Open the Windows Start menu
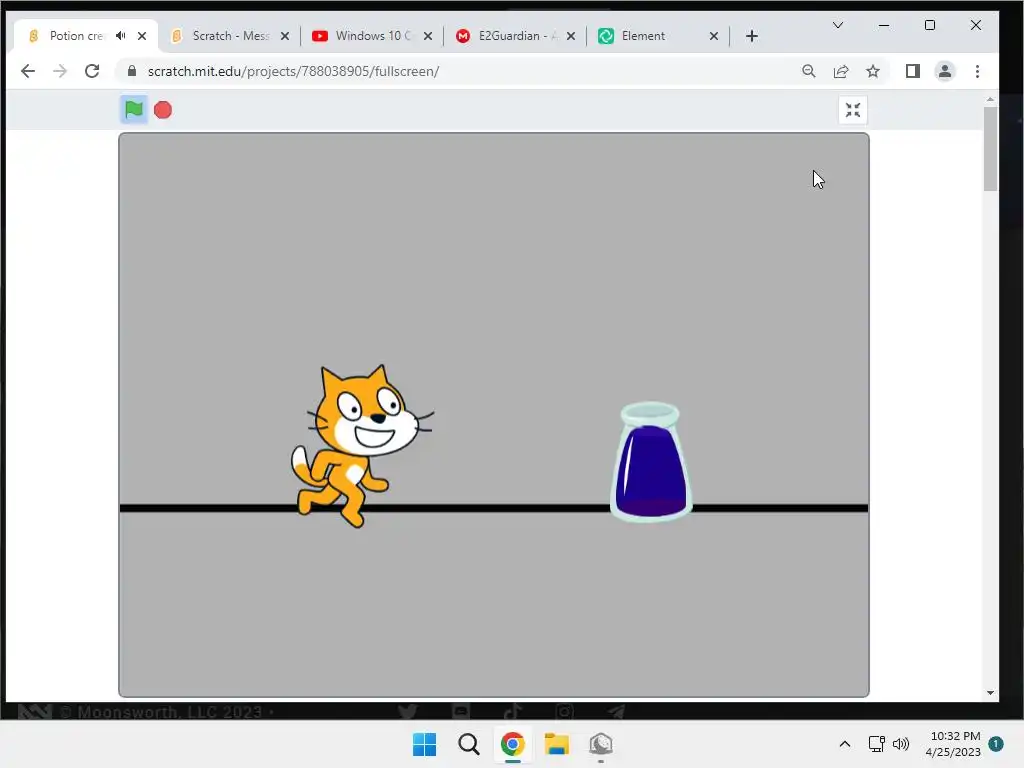Viewport: 1024px width, 768px height. [x=424, y=744]
